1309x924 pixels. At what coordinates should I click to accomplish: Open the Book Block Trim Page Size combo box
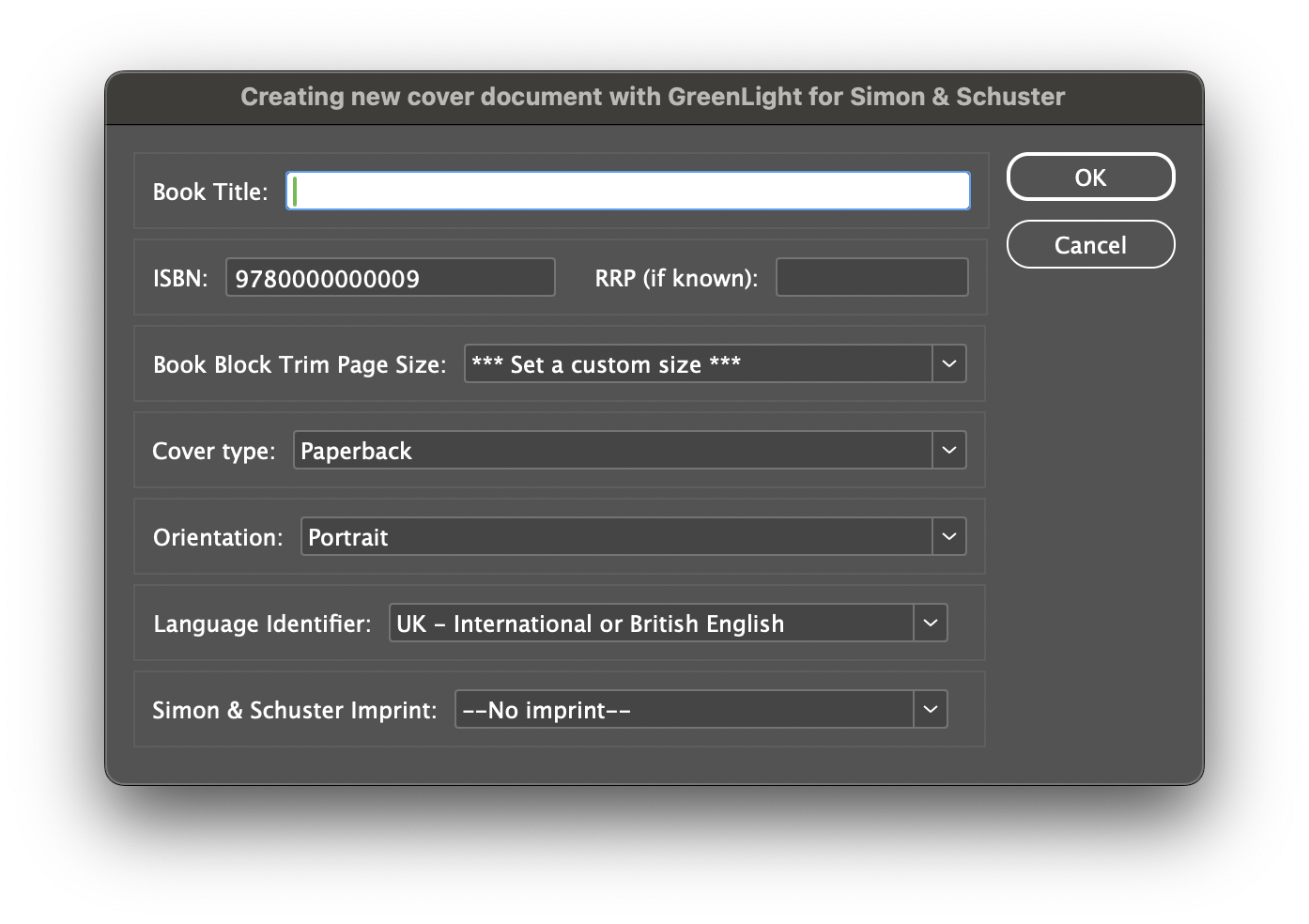pyautogui.click(x=698, y=364)
